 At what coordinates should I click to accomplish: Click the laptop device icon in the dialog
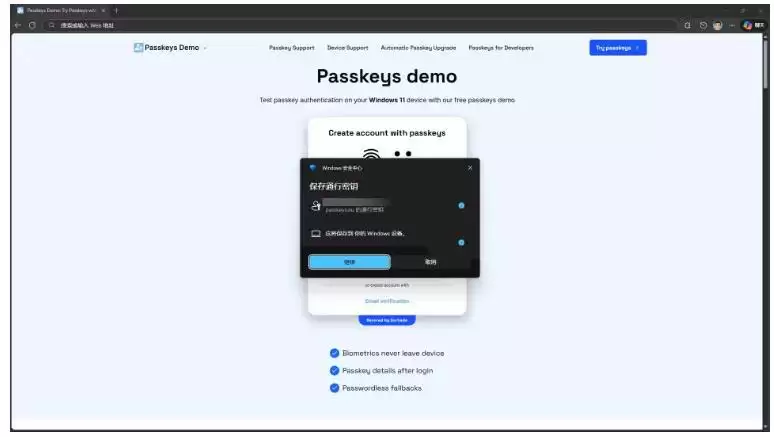point(316,234)
